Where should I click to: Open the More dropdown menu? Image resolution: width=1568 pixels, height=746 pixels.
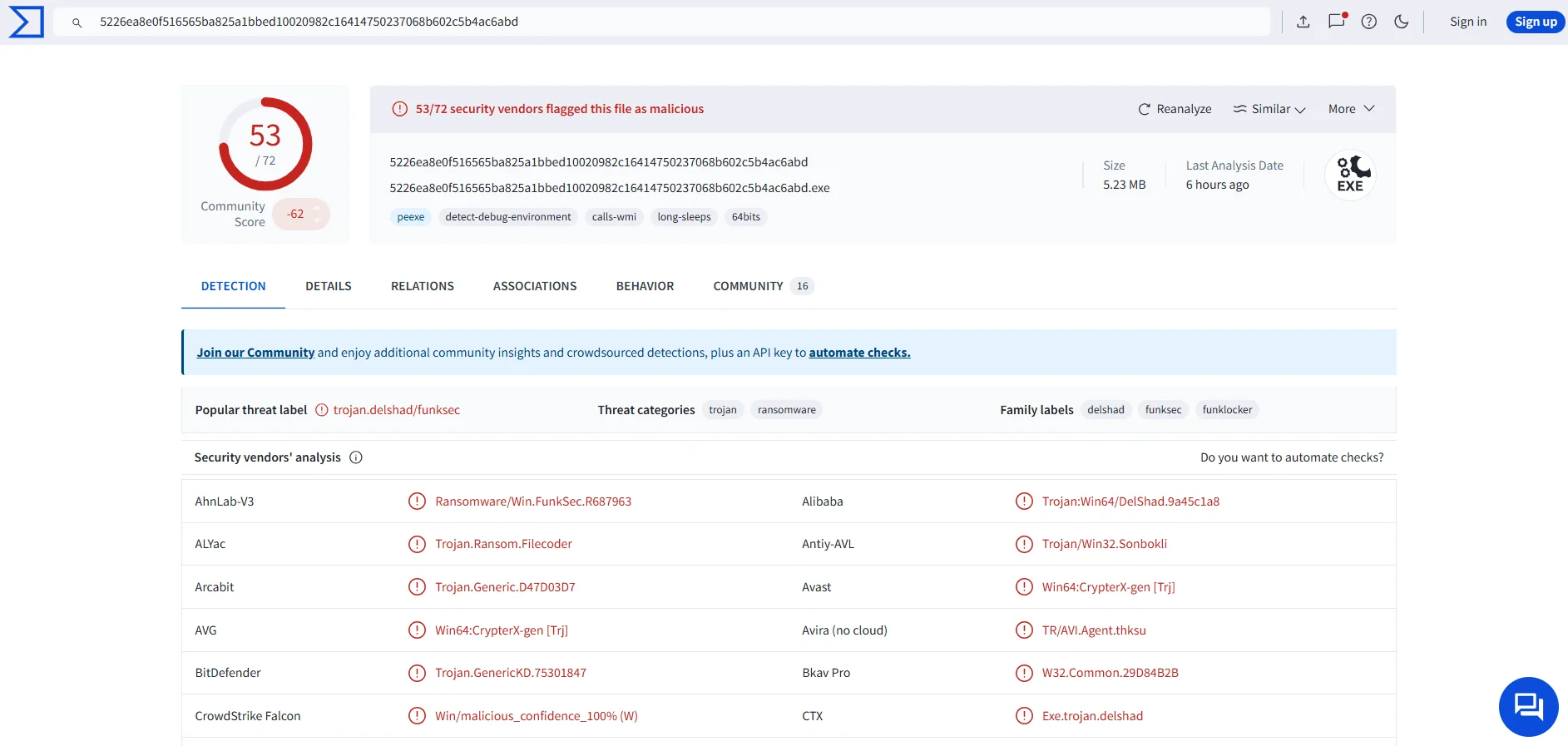(x=1351, y=109)
